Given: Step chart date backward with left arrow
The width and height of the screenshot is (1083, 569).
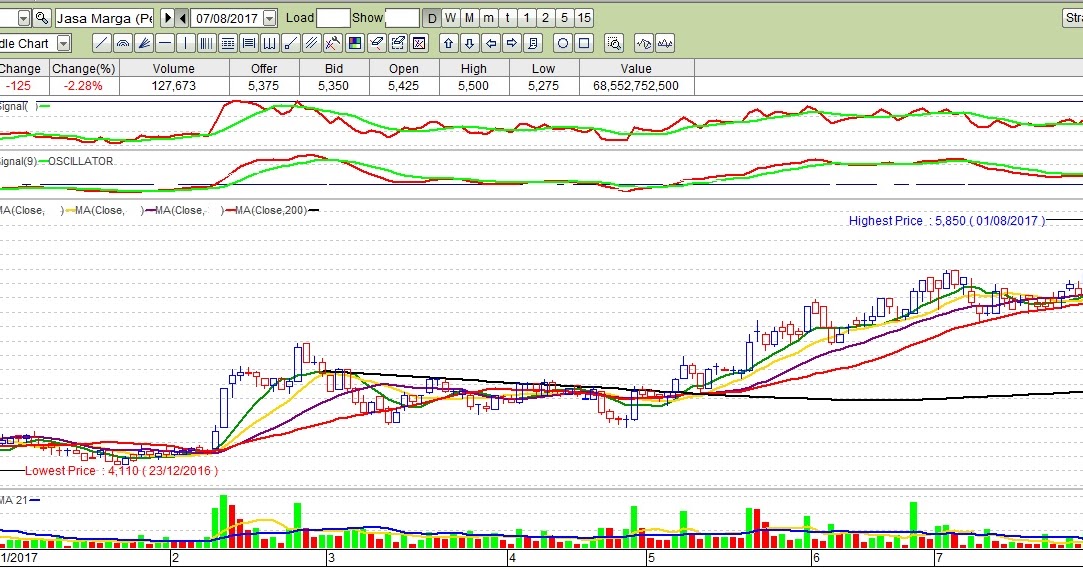Looking at the screenshot, I should (x=182, y=18).
